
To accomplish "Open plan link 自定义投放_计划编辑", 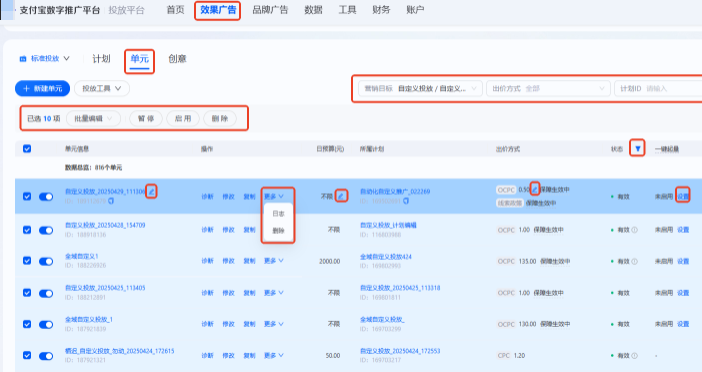I will [388, 225].
